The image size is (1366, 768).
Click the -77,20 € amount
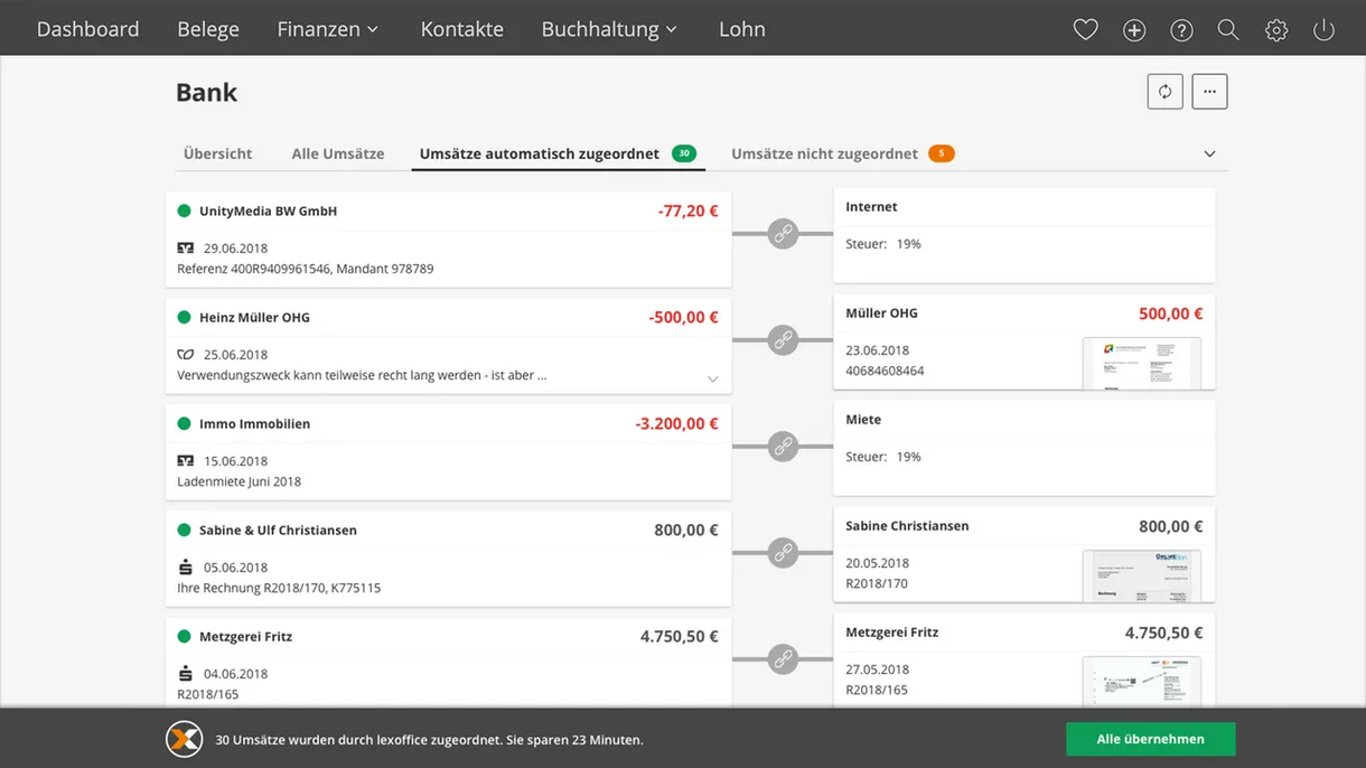pos(688,211)
